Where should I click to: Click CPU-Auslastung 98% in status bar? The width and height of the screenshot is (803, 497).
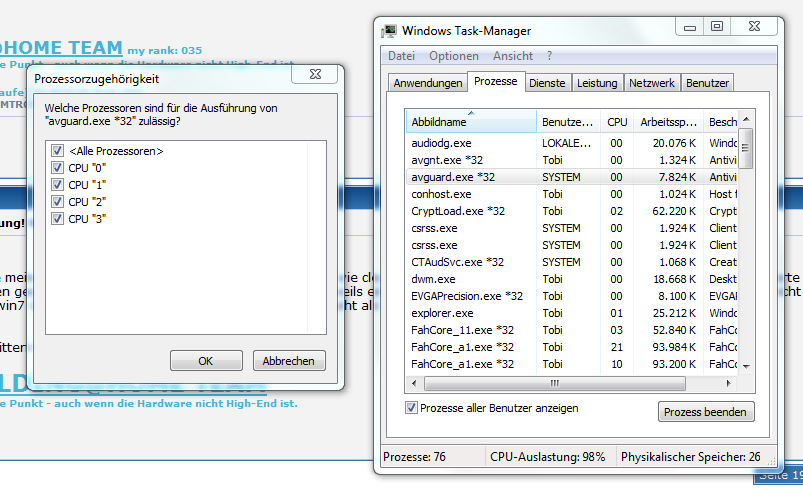tap(547, 457)
